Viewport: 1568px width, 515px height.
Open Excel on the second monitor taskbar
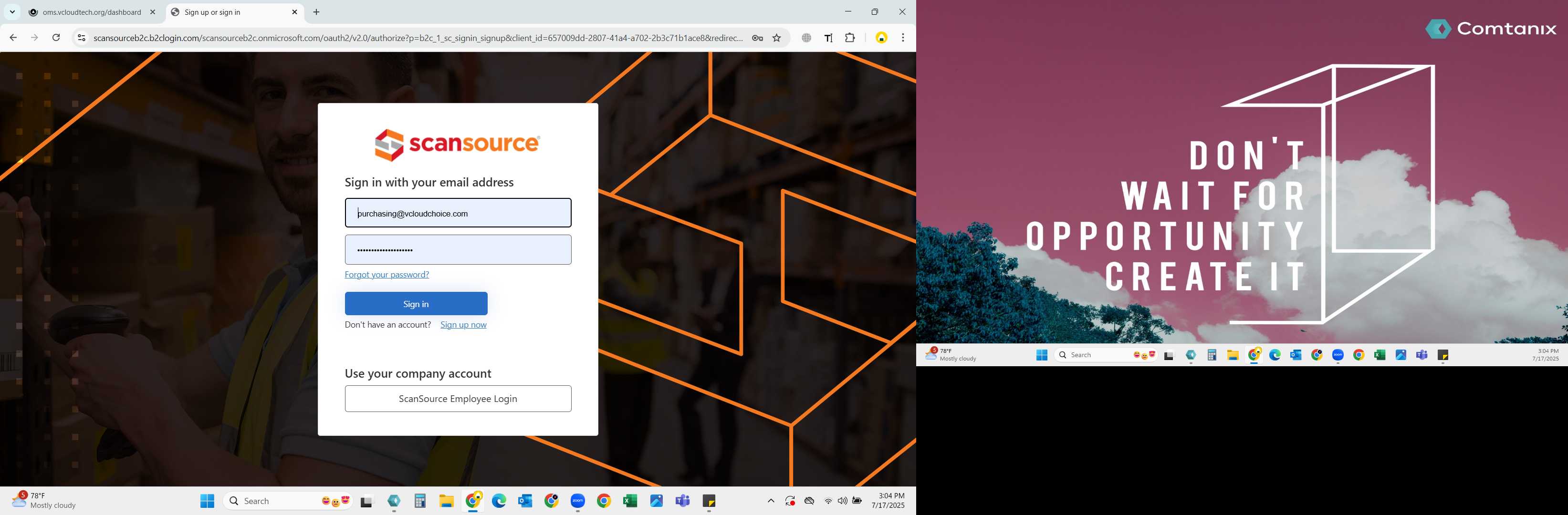pos(1380,355)
